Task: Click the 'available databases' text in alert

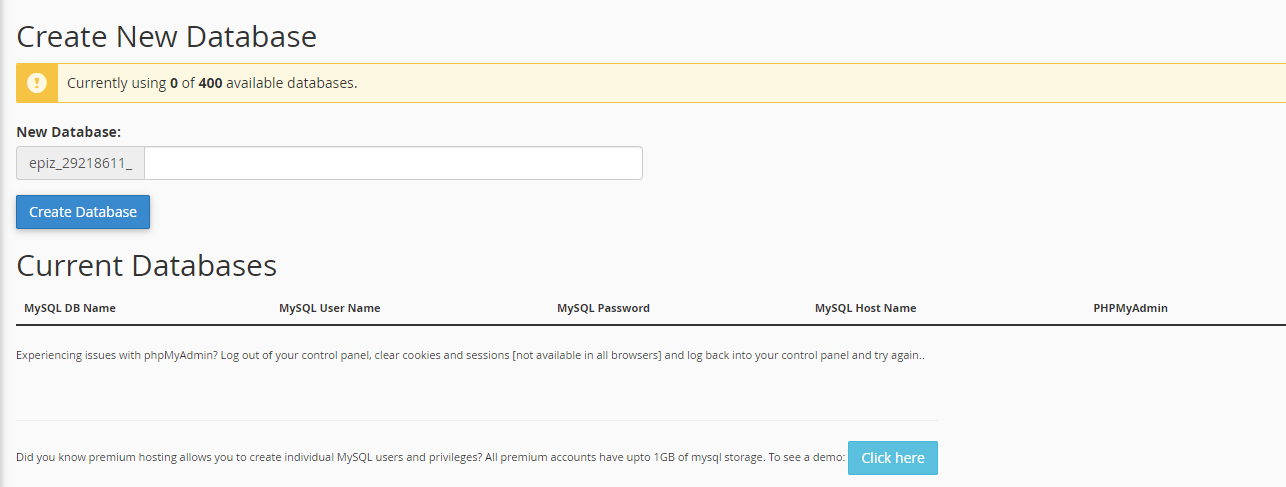Action: [x=290, y=83]
